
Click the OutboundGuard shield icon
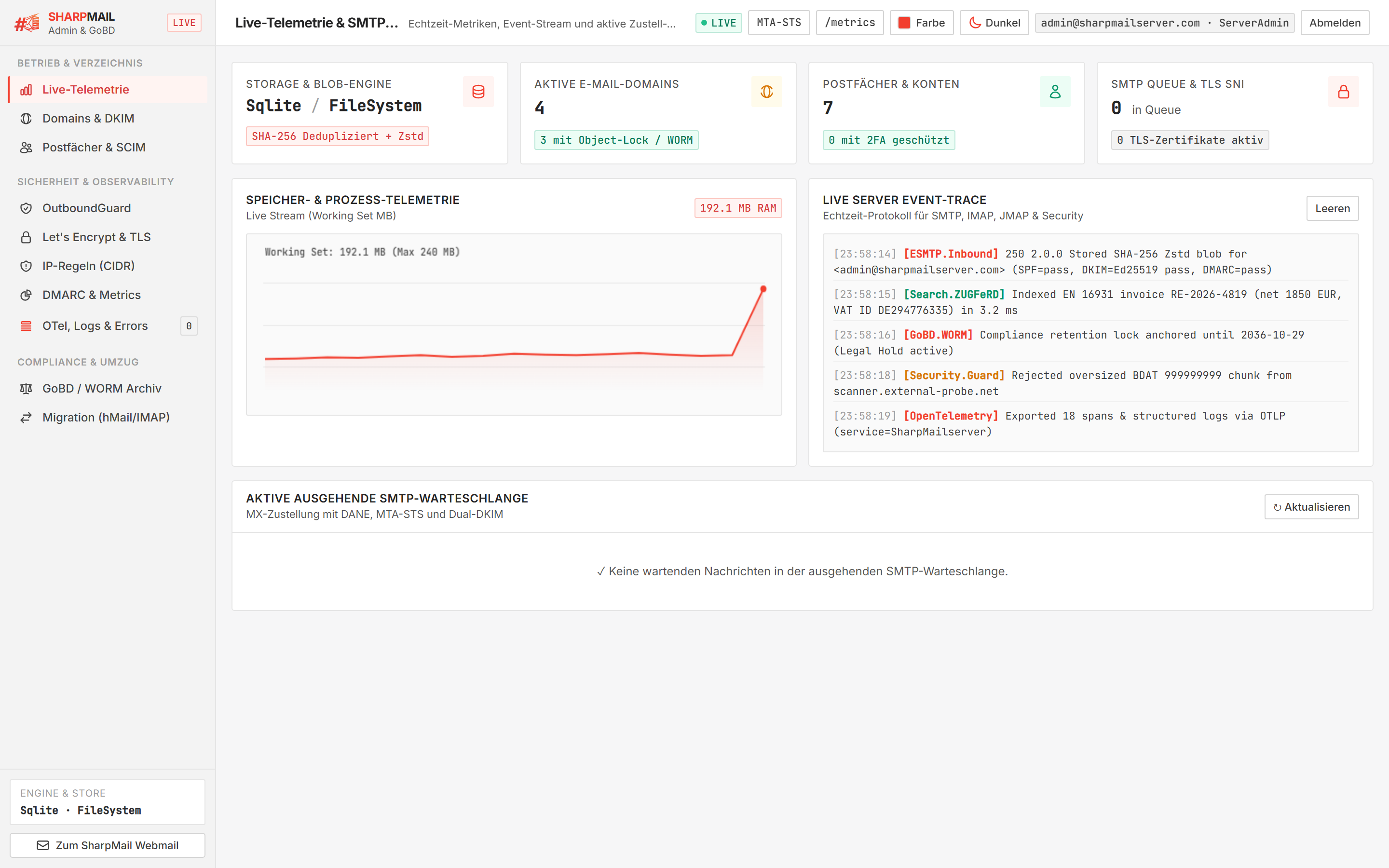pos(26,208)
